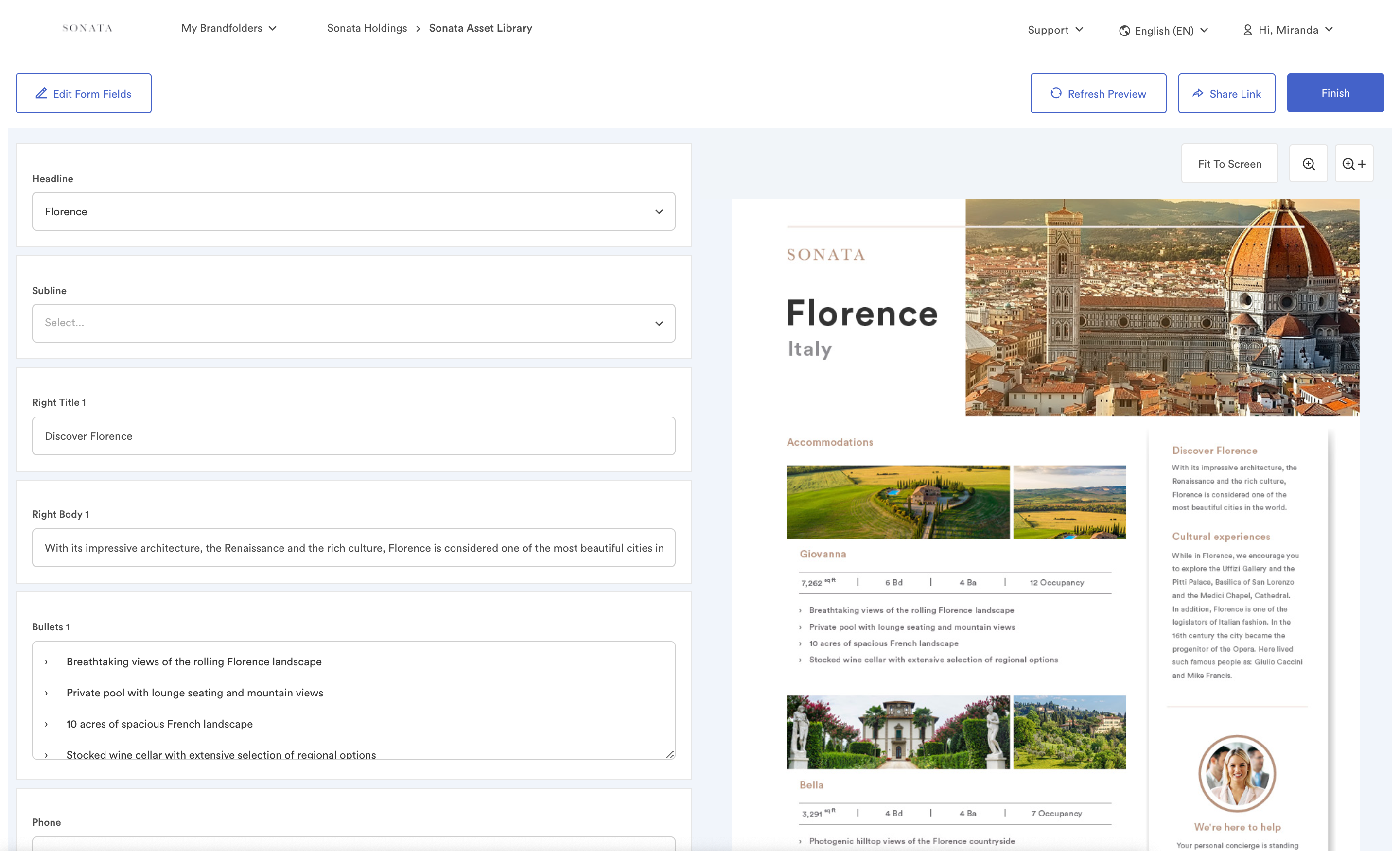Viewport: 1400px width, 851px height.
Task: Click the Share Link icon
Action: pyautogui.click(x=1197, y=92)
